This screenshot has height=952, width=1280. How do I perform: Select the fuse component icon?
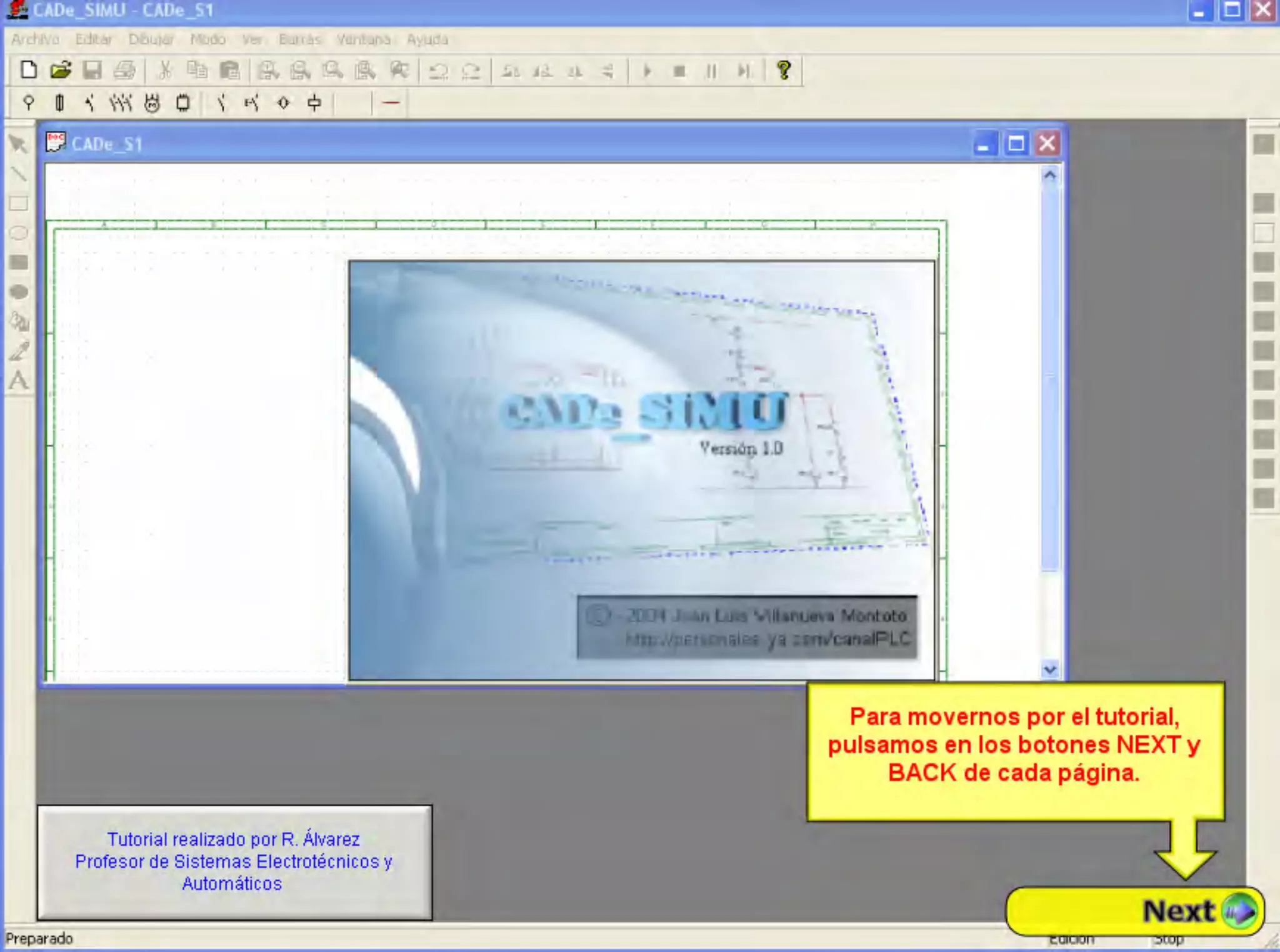[59, 103]
